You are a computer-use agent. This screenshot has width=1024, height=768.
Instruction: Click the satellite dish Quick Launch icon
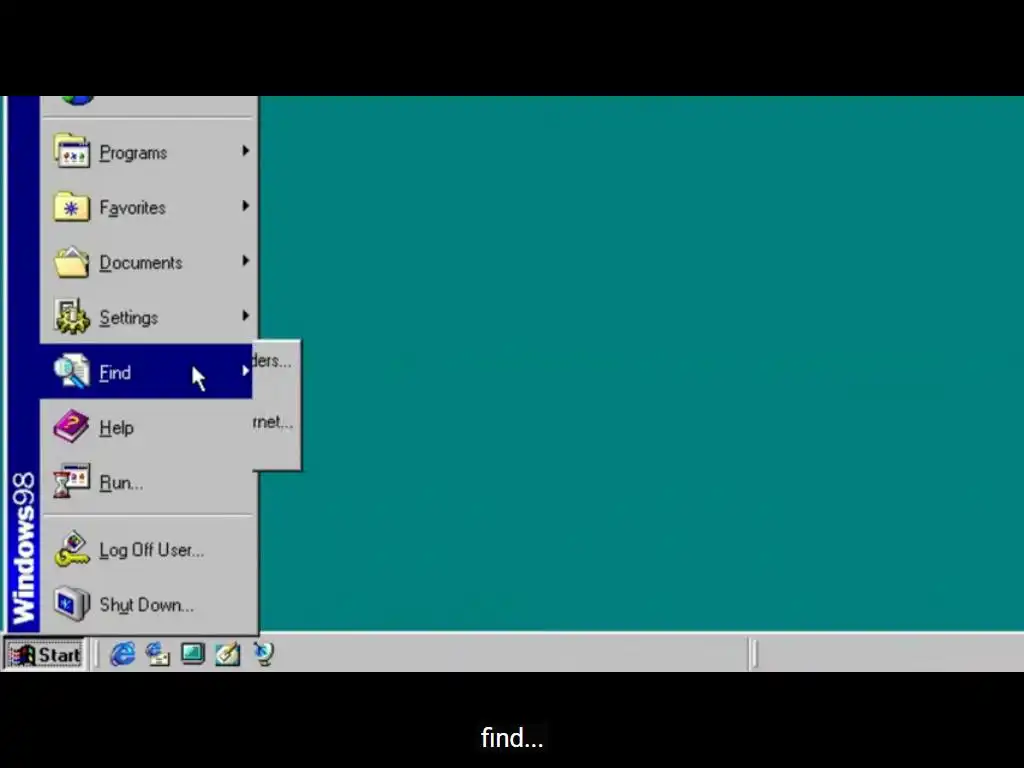point(264,654)
